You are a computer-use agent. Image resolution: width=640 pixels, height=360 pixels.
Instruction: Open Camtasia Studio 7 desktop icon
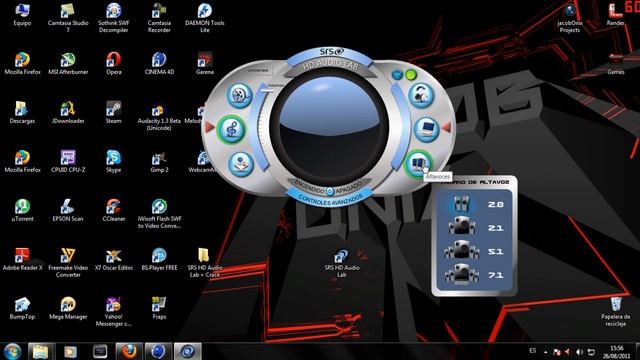tap(68, 18)
